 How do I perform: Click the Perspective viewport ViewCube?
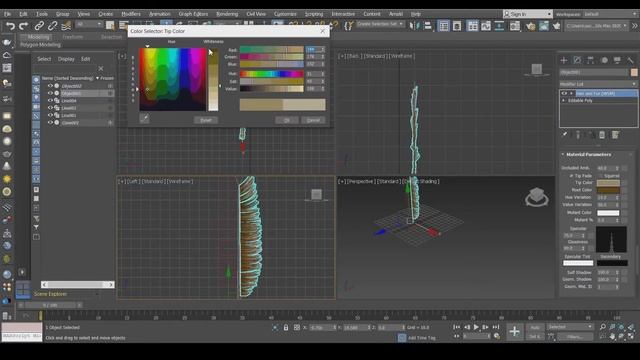click(x=537, y=198)
